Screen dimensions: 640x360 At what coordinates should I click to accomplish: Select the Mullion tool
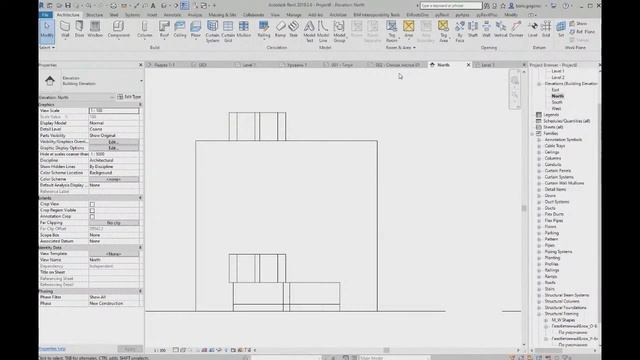(x=244, y=30)
